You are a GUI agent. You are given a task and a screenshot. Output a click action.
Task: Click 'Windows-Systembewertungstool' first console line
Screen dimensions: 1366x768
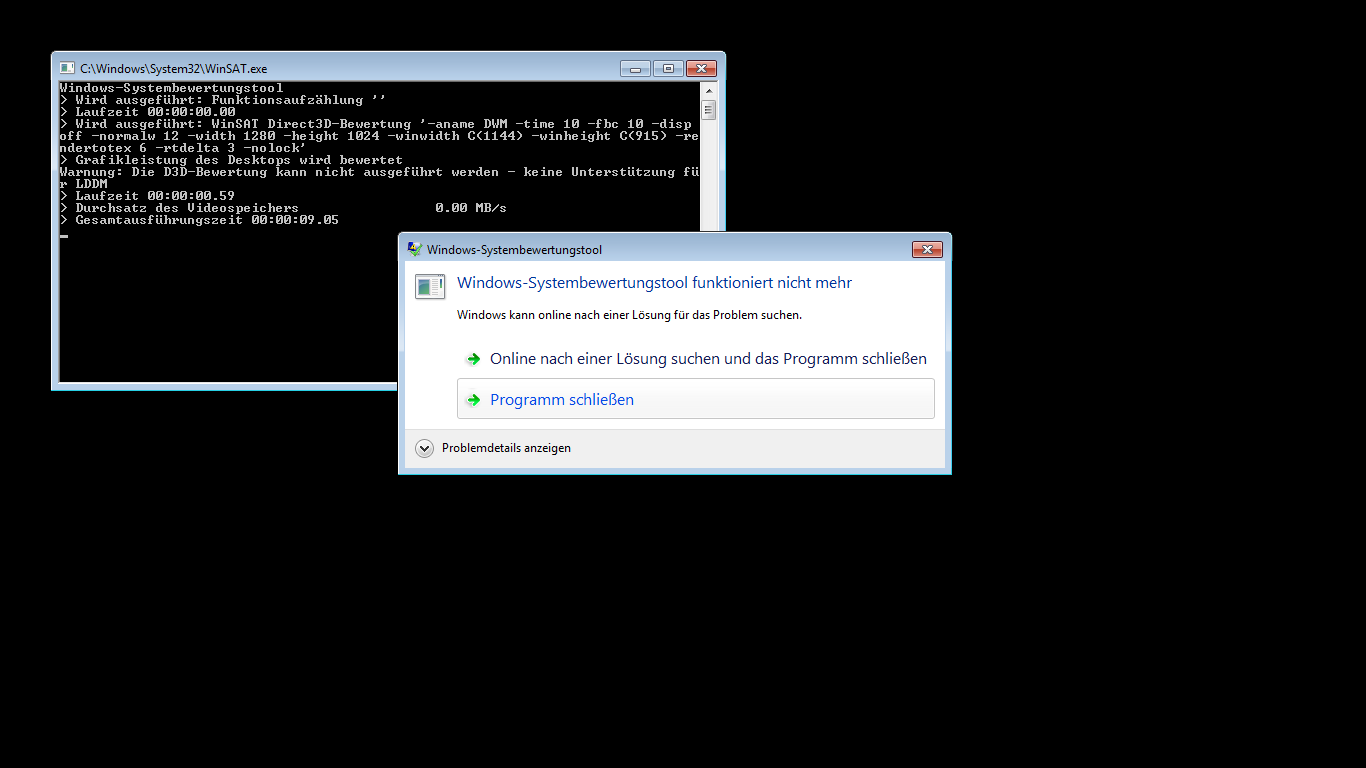(171, 88)
